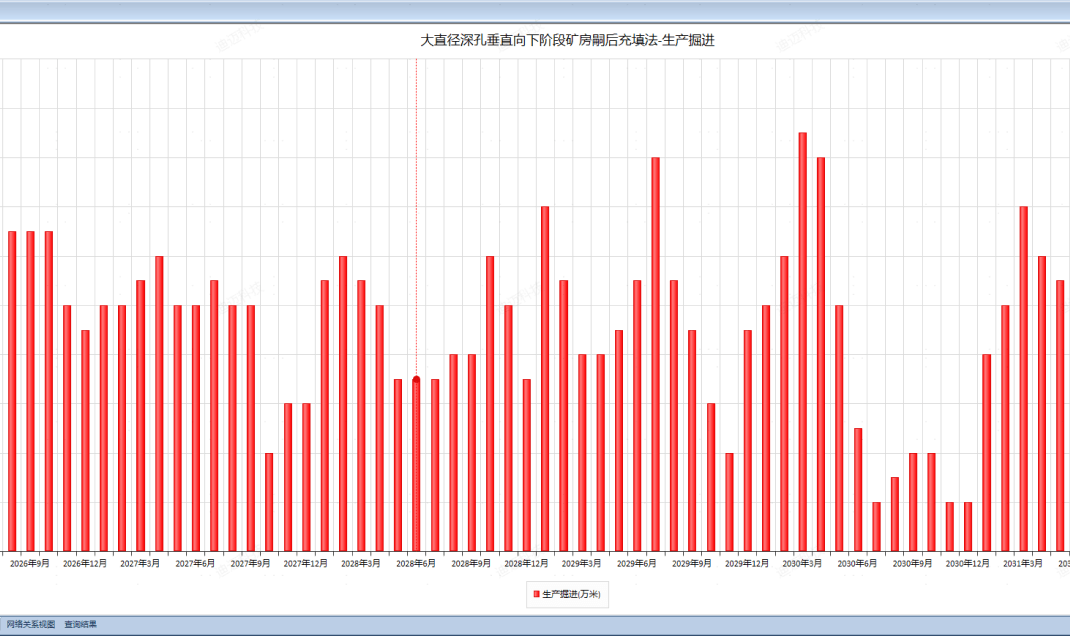Click the 2029年12月 axis label
1070x636 pixels.
748,564
